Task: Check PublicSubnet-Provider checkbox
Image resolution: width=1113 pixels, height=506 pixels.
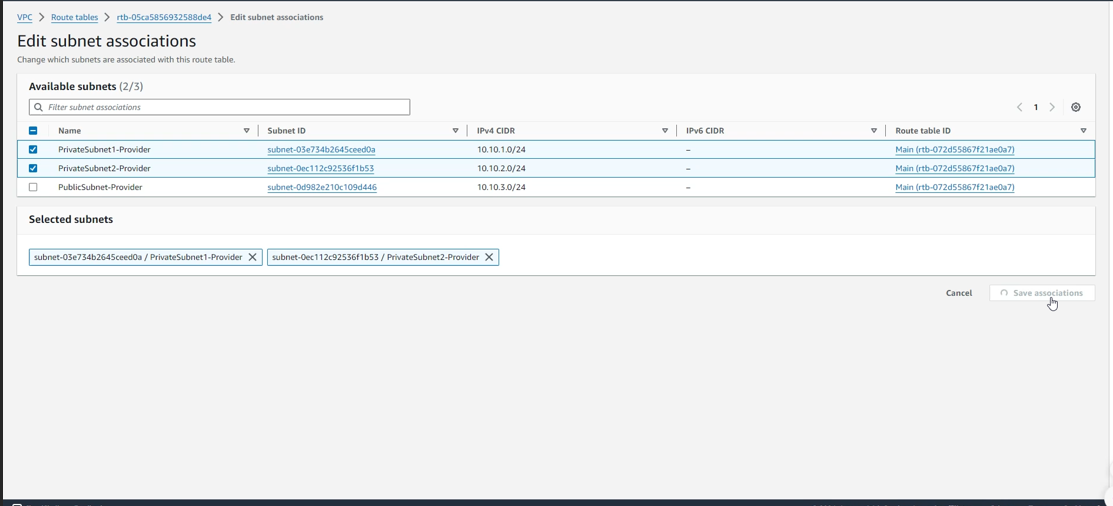Action: click(x=33, y=187)
